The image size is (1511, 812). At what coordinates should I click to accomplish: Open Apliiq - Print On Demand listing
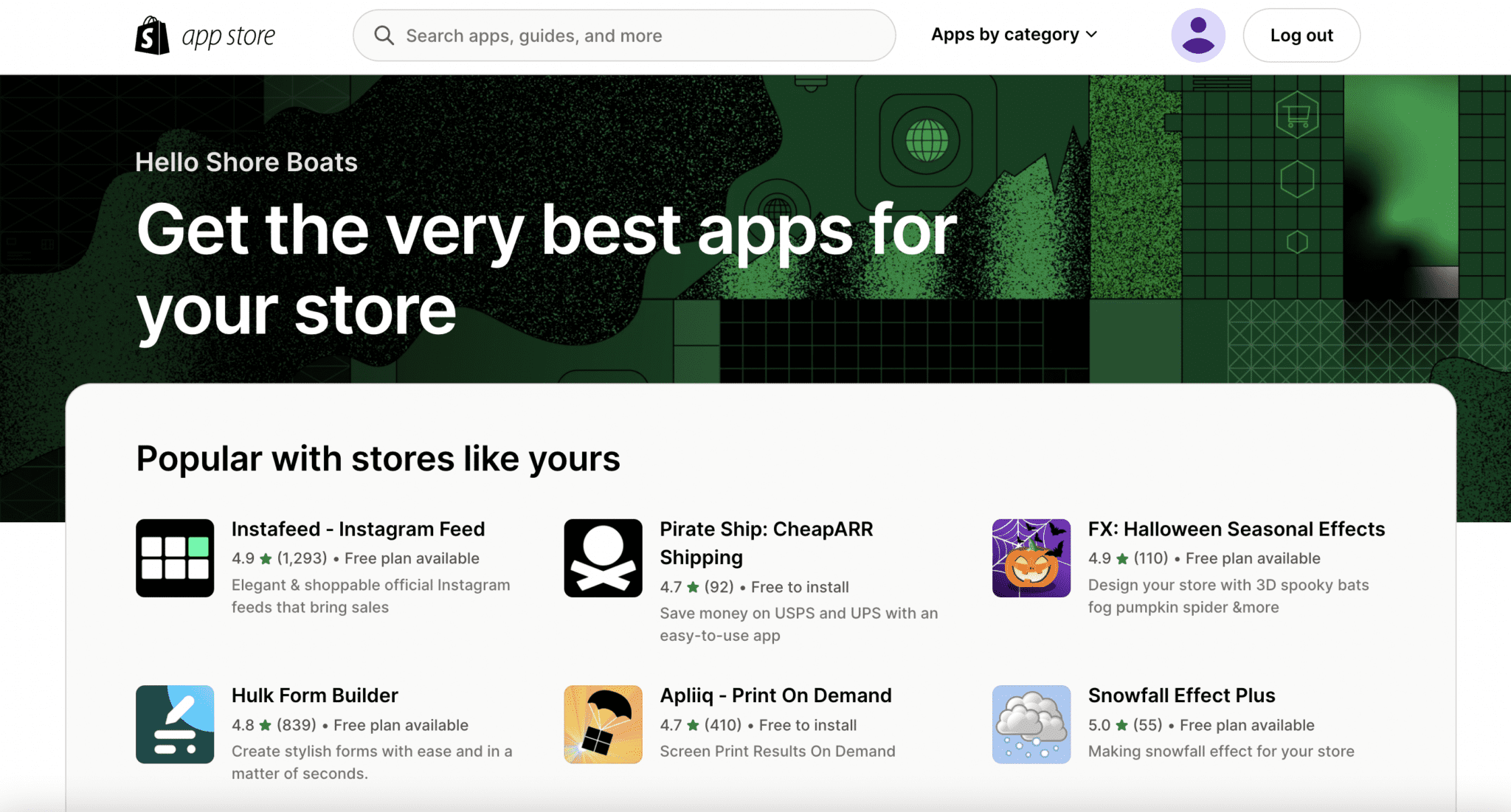[775, 695]
